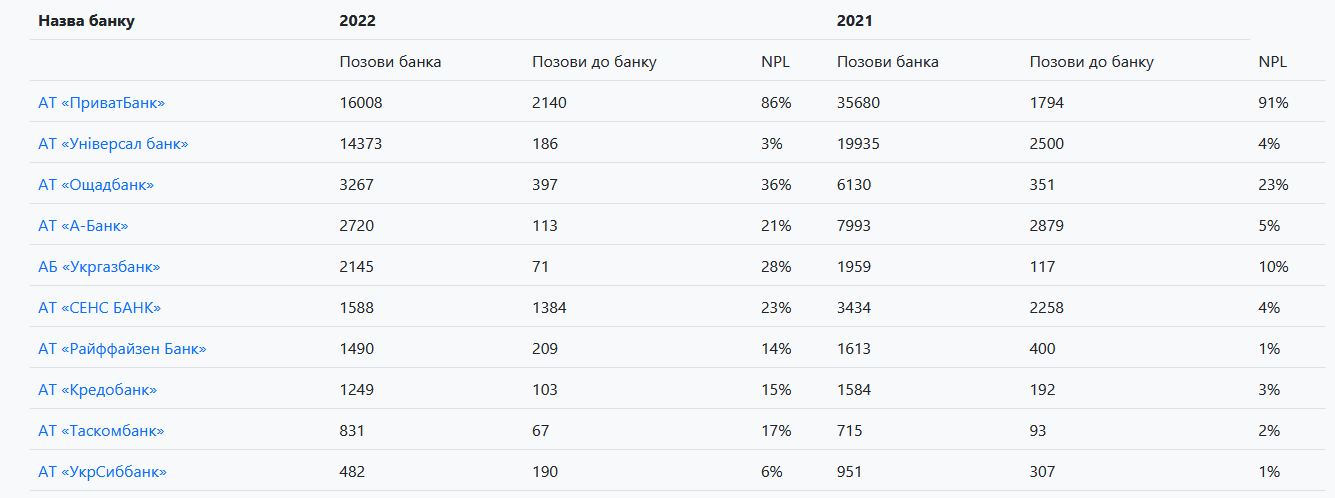Click the rightmost NPL column subheader
Viewport: 1335px width, 498px height.
tap(1272, 62)
